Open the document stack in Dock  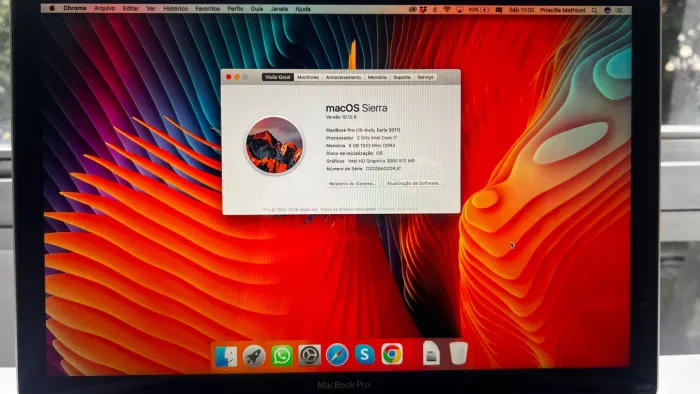click(x=431, y=353)
